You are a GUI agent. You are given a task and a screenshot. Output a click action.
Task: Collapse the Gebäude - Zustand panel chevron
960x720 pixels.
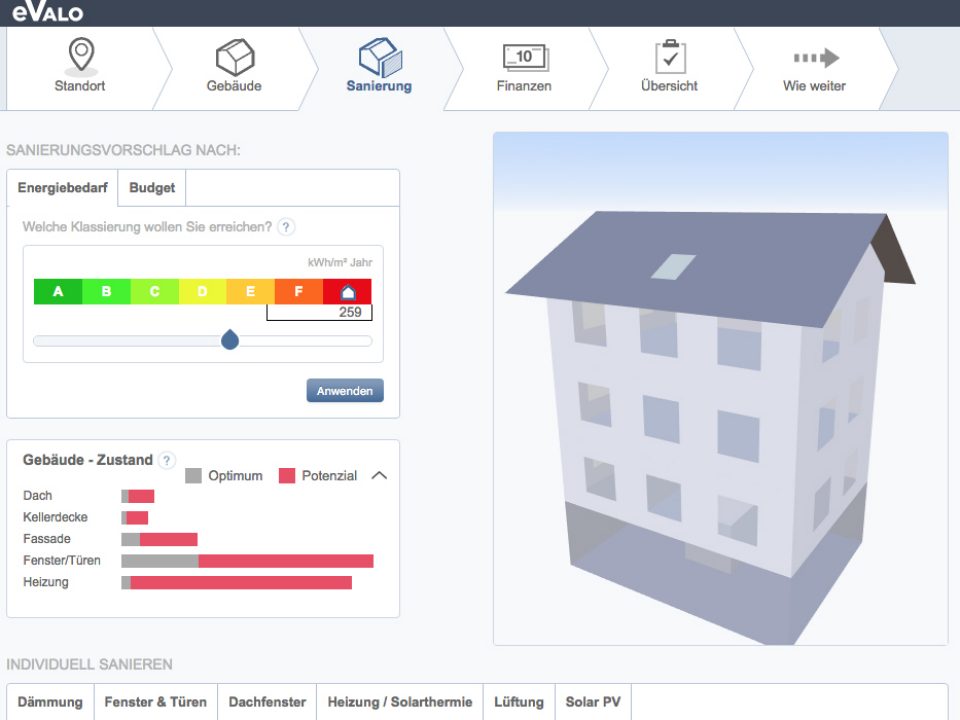coord(379,476)
